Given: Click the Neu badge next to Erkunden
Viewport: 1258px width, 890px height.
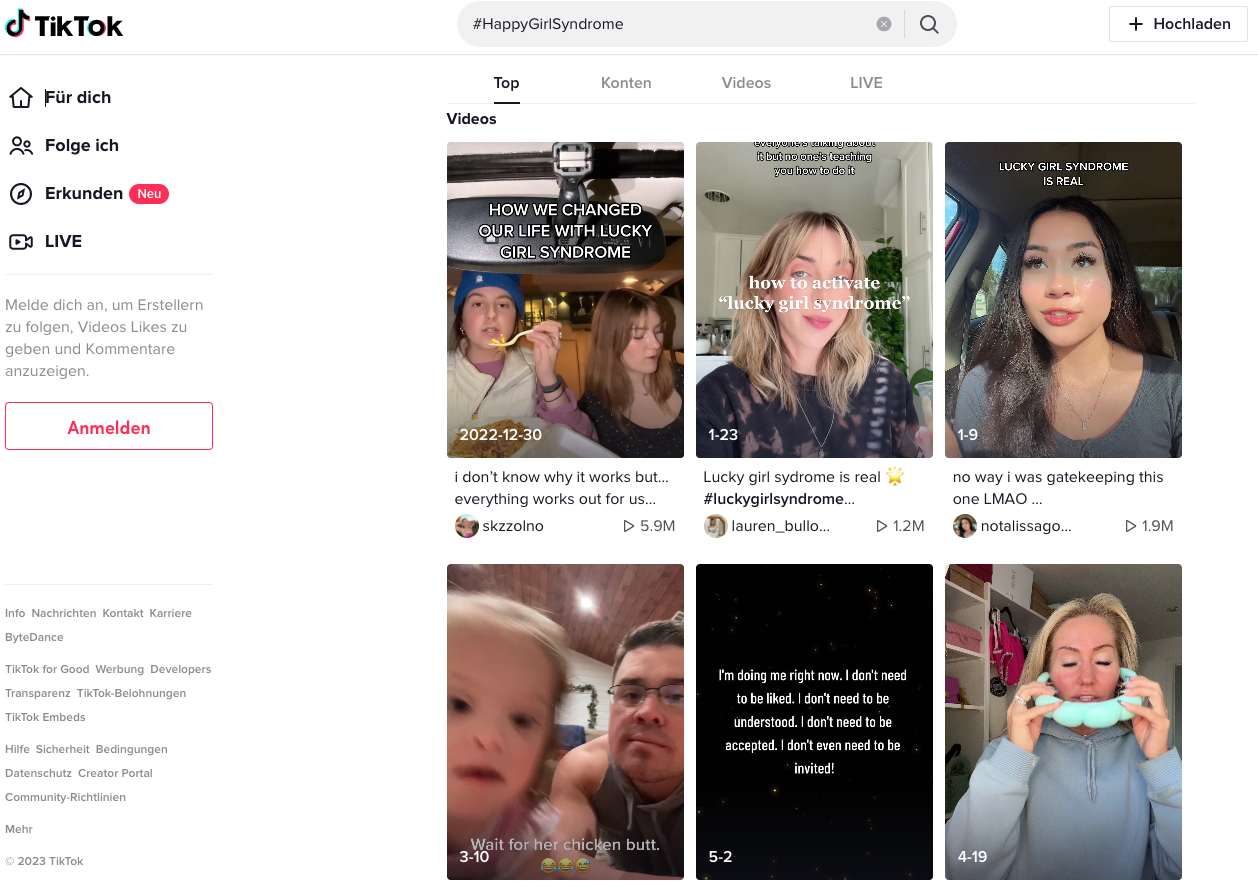Looking at the screenshot, I should tap(149, 194).
